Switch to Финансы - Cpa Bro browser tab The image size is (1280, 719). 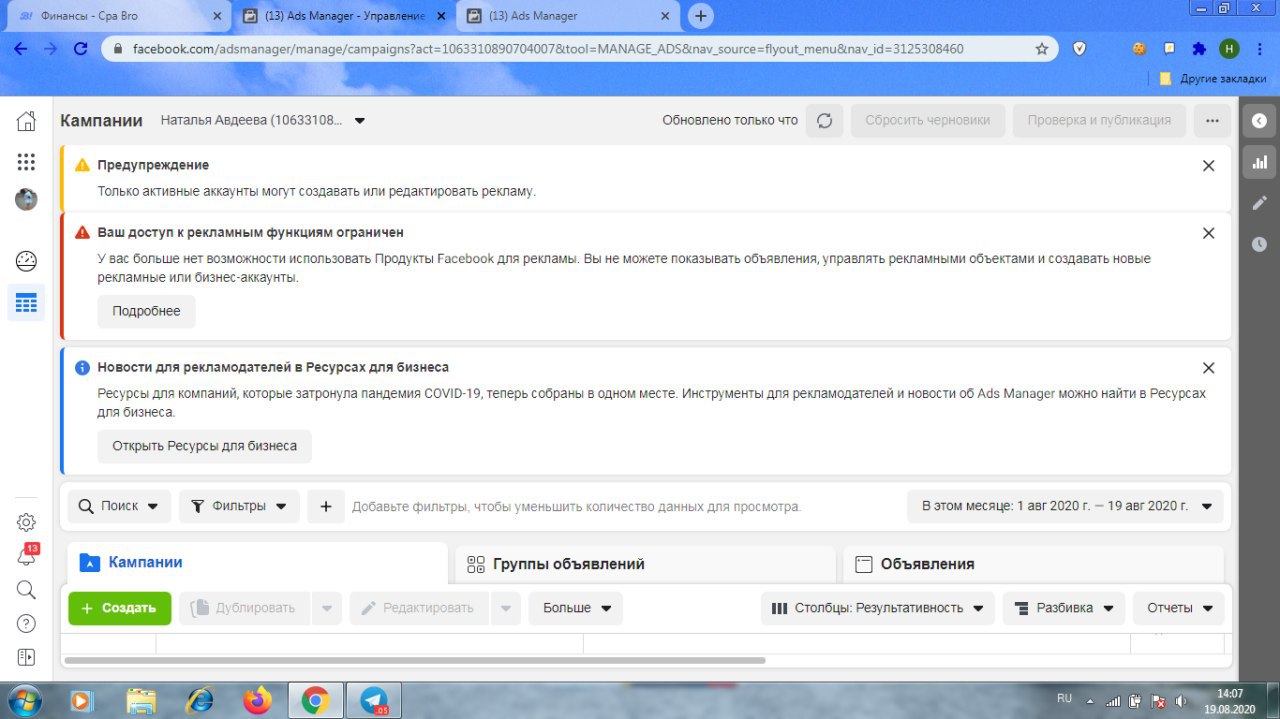[x=120, y=16]
